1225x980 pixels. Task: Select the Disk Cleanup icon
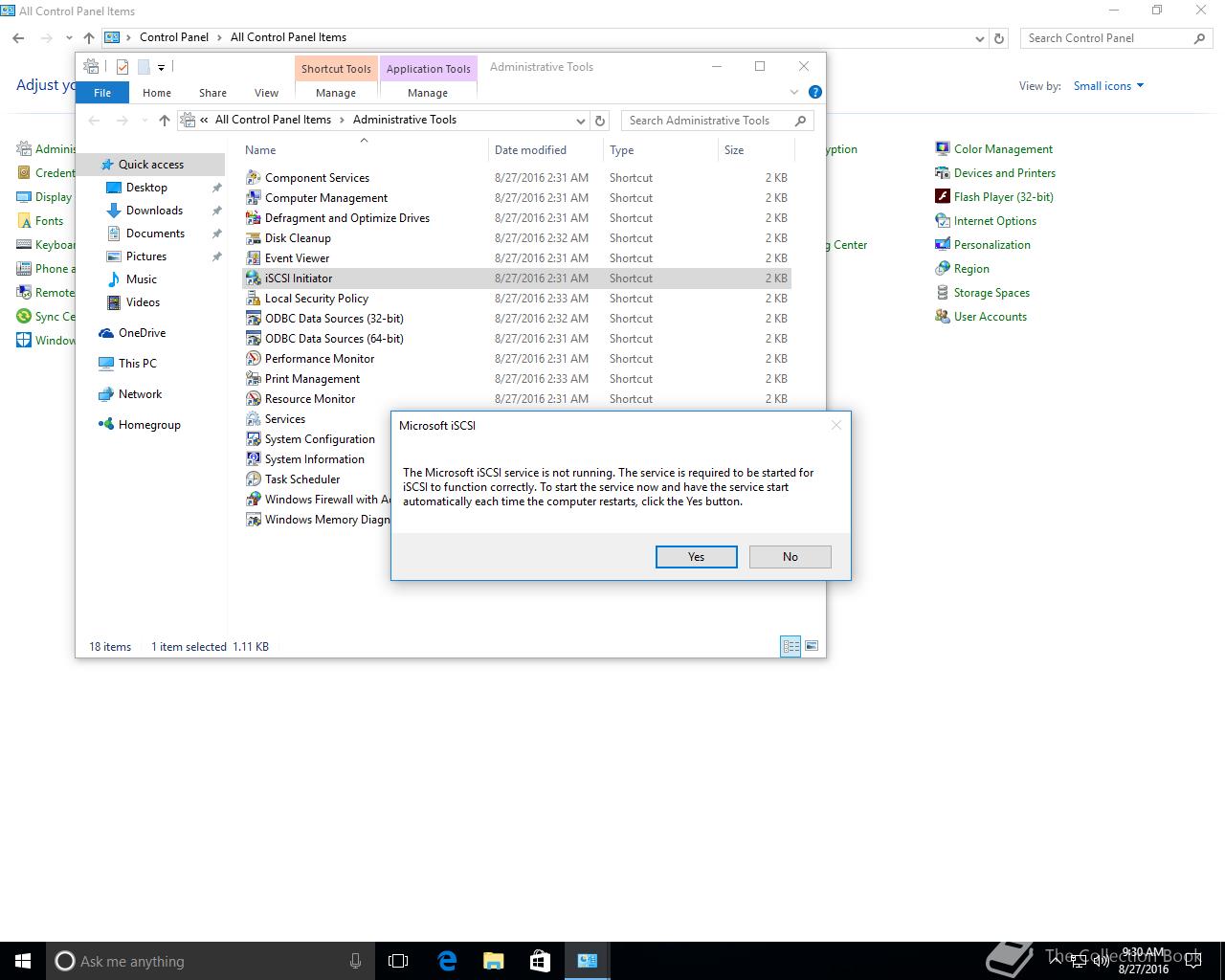tap(254, 238)
